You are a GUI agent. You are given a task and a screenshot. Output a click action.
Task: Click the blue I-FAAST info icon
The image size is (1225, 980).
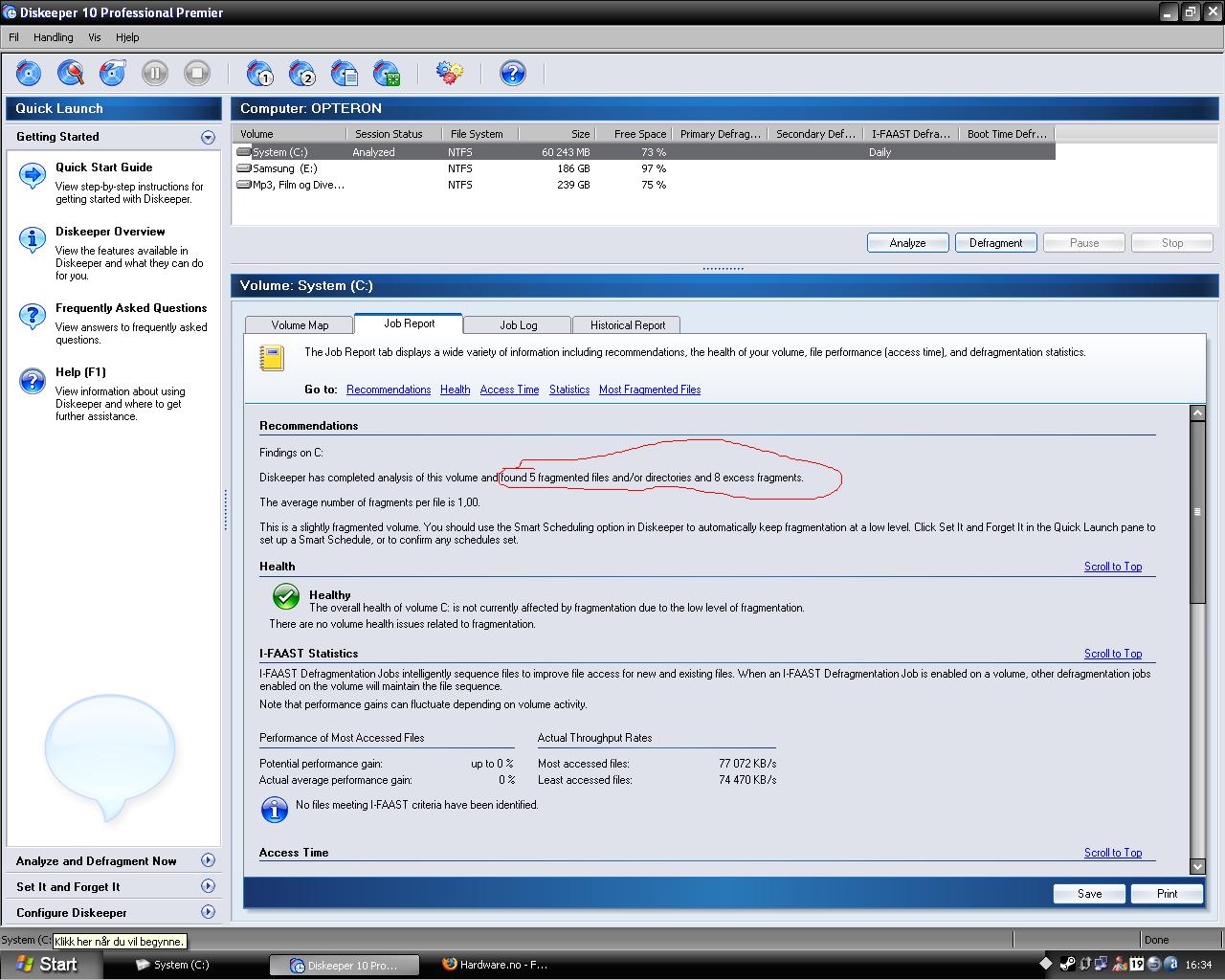click(275, 810)
